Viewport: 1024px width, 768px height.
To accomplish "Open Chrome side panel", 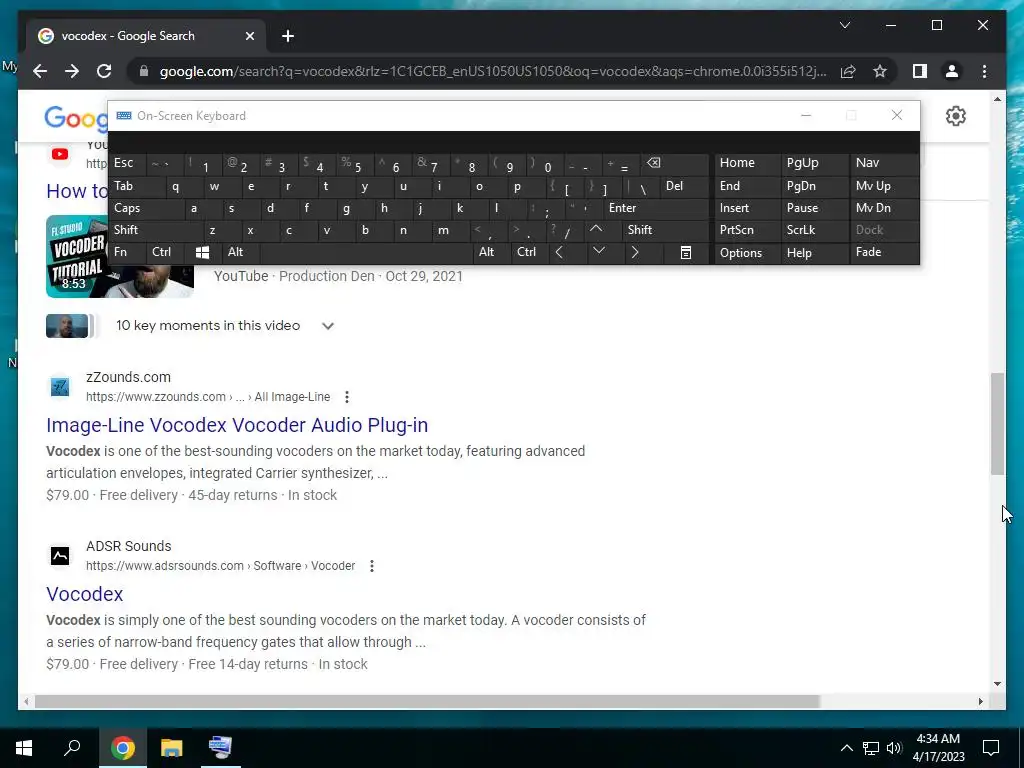I will (920, 71).
